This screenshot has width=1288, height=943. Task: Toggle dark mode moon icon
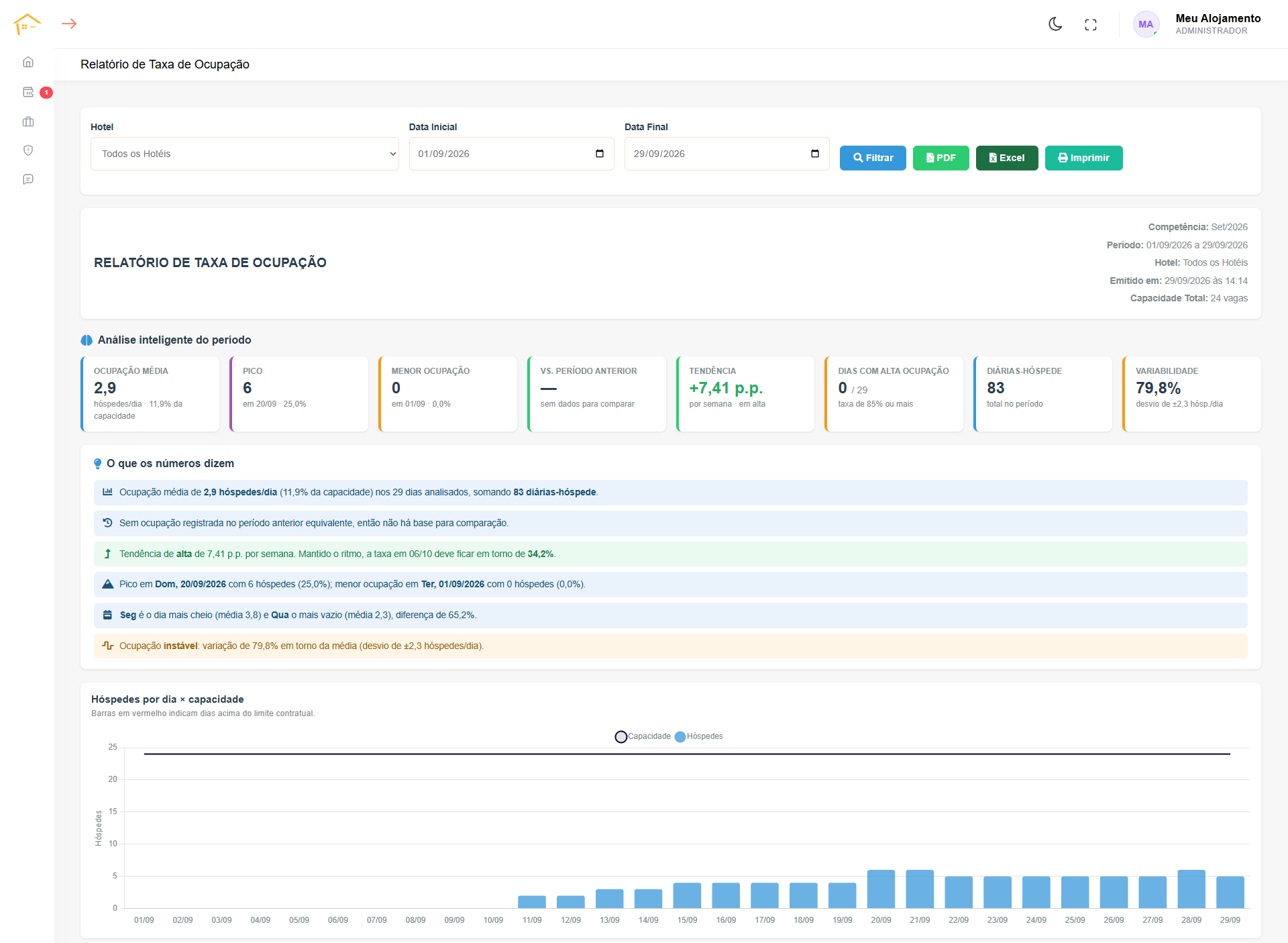[x=1055, y=24]
